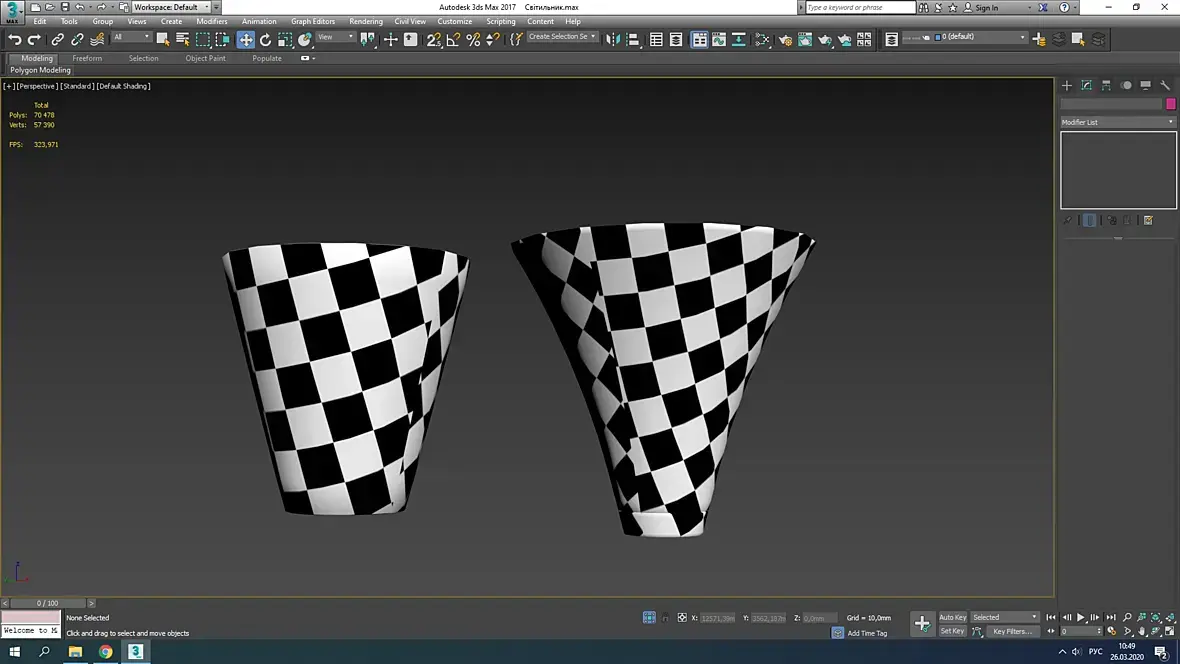Image resolution: width=1180 pixels, height=664 pixels.
Task: Select the Move tool in main toolbar
Action: 245,40
